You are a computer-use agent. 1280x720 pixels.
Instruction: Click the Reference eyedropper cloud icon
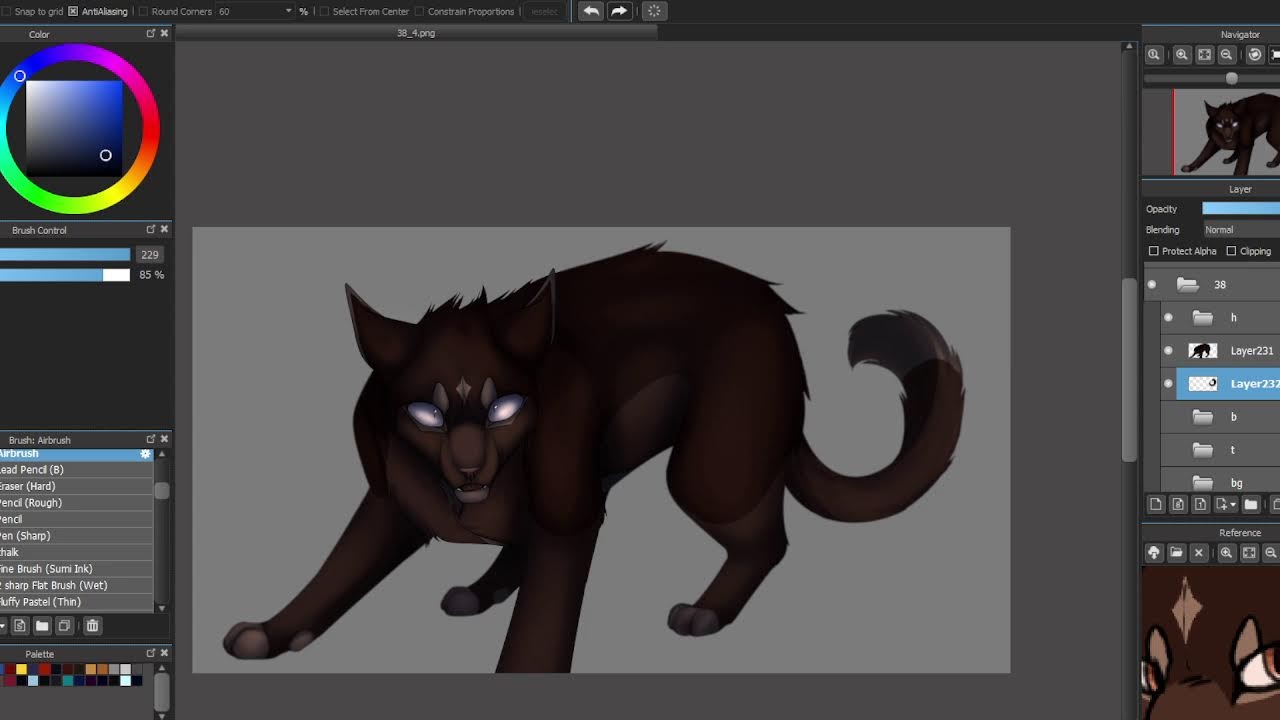coord(1154,553)
